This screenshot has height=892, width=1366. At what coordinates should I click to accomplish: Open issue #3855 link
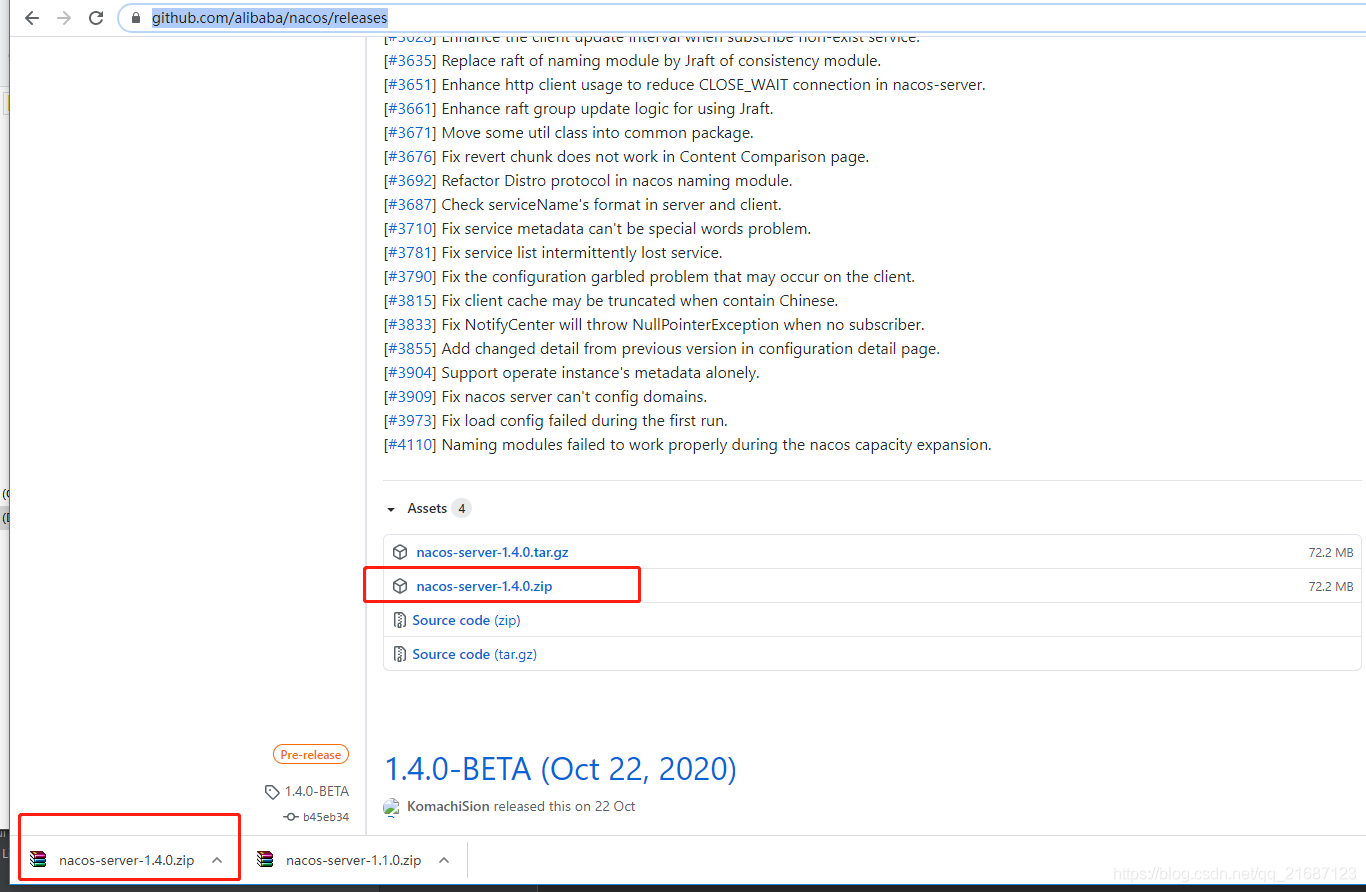coord(410,349)
